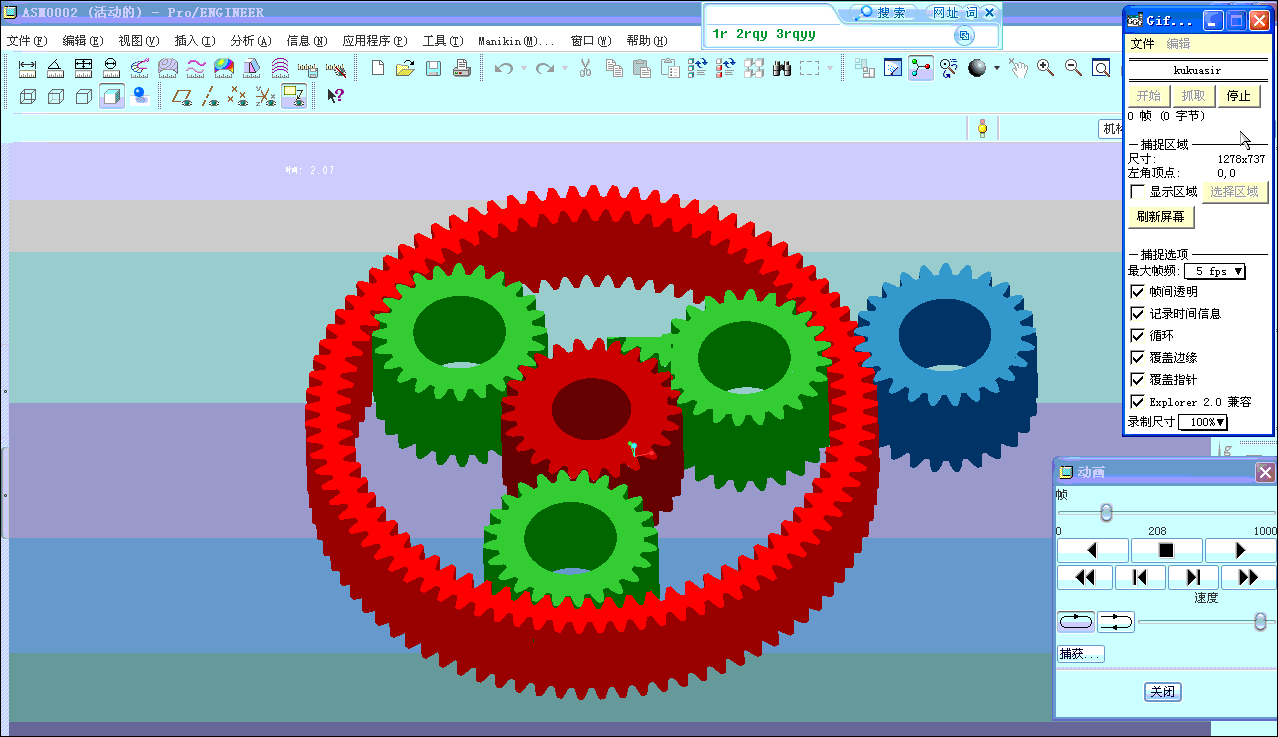Expand the undo history dropdown arrow

click(524, 68)
